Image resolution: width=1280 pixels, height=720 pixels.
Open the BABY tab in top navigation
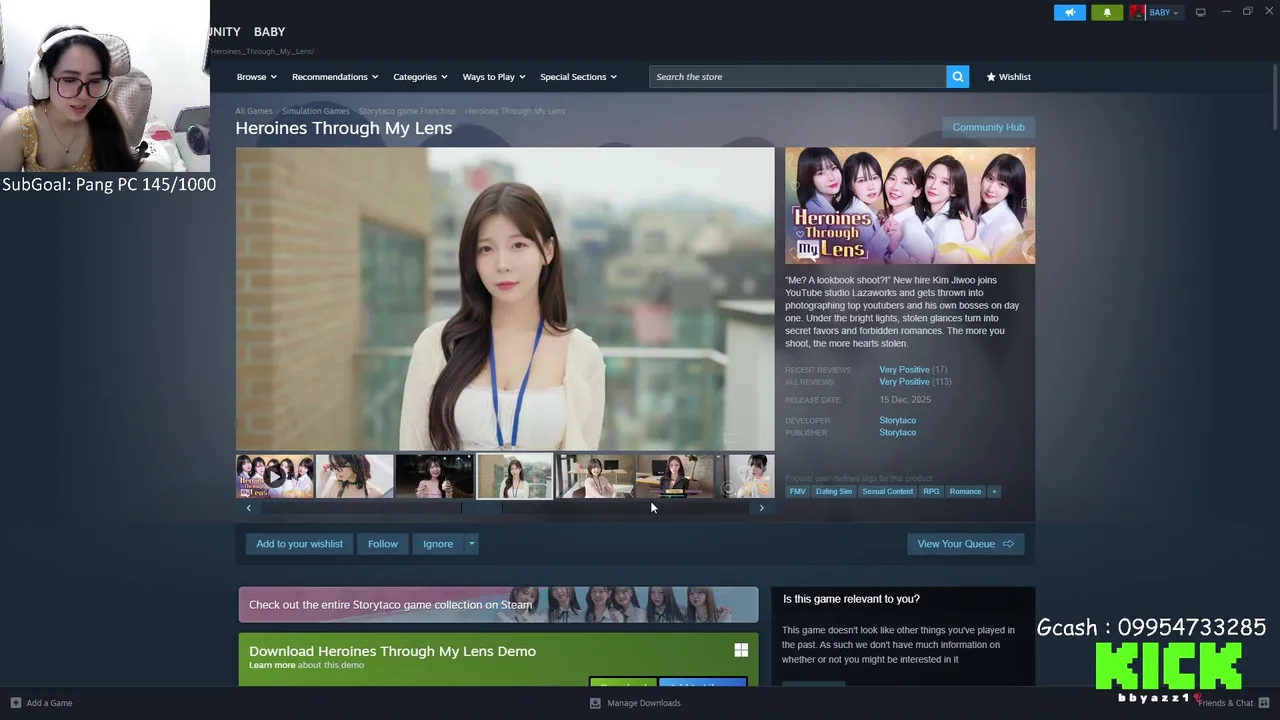[269, 32]
